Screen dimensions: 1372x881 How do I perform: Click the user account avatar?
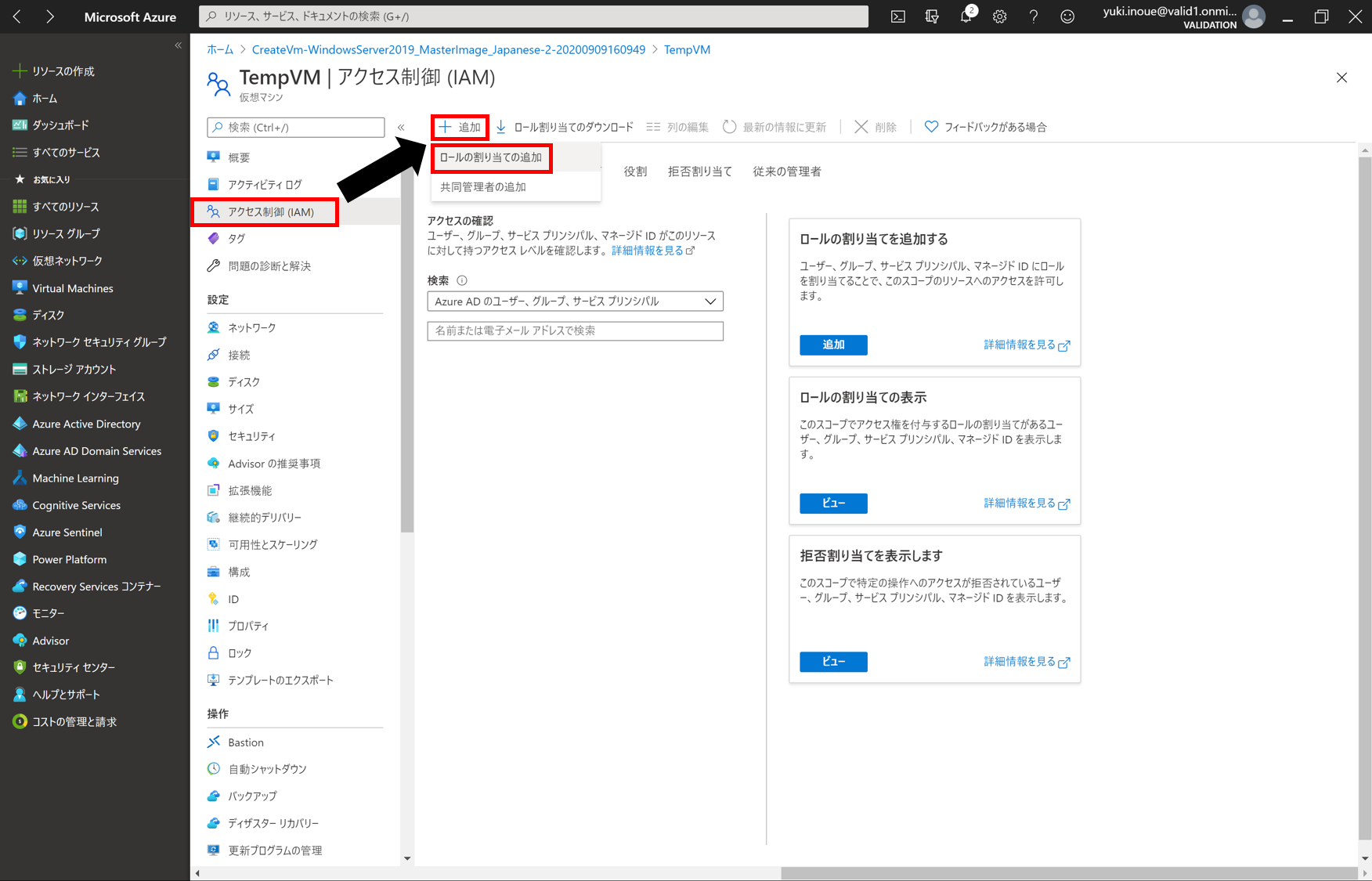(1254, 16)
